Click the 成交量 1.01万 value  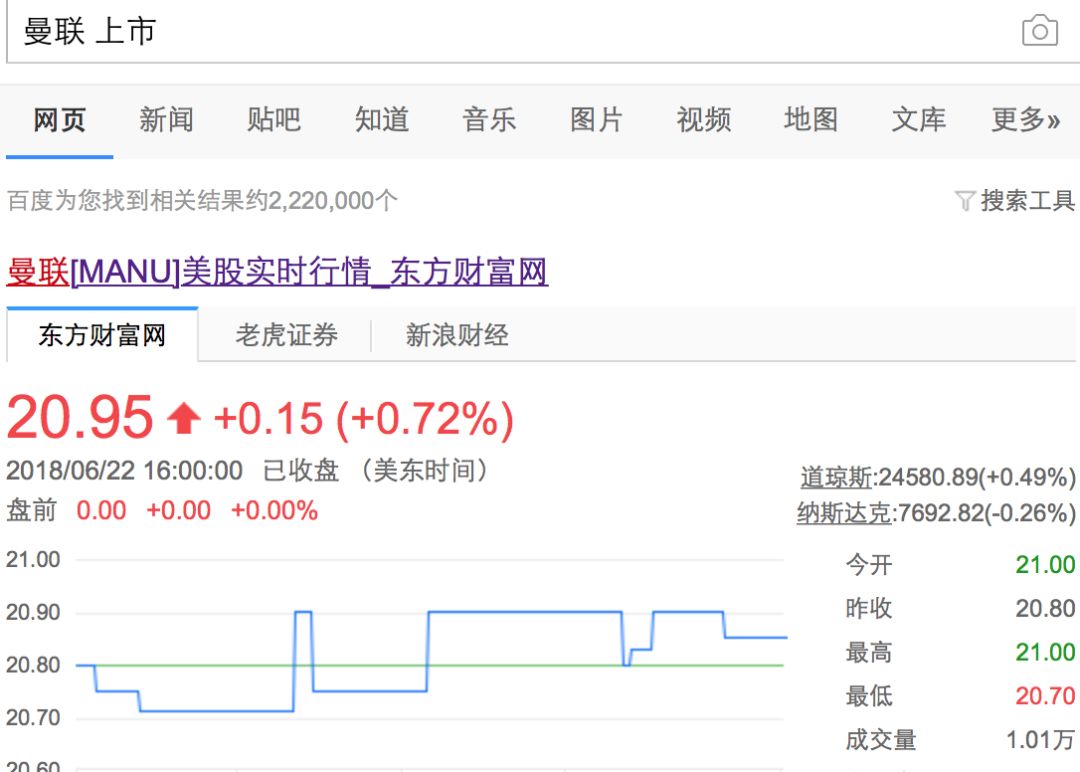click(x=1040, y=740)
